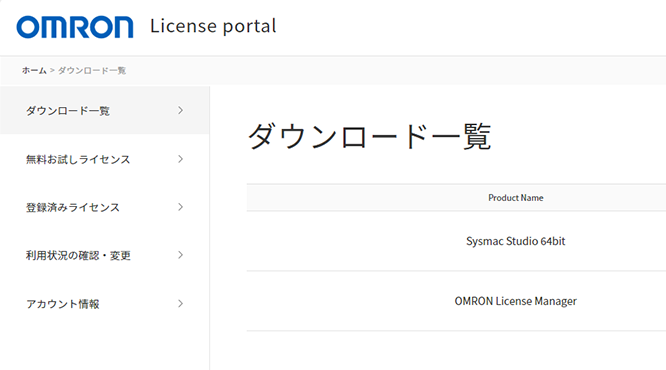This screenshot has height=370, width=666.
Task: Select ダウンロード一覧 in the sidebar menu
Action: point(104,110)
